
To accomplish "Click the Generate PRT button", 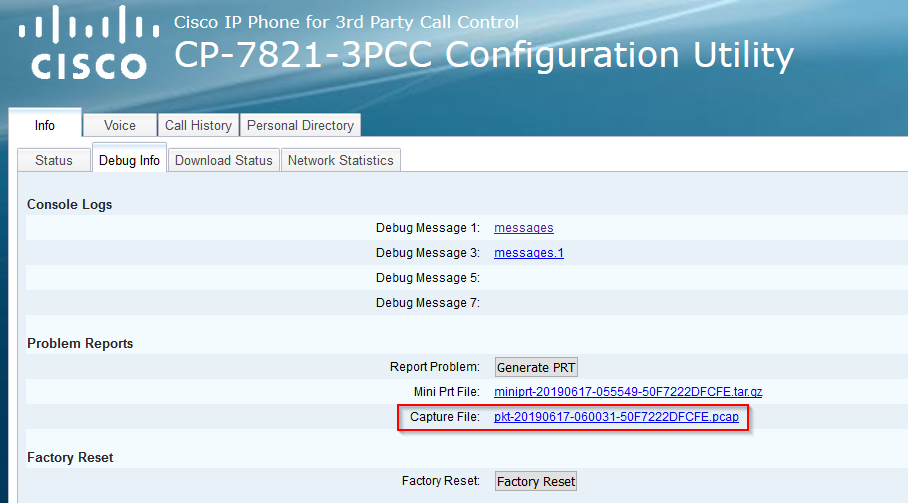I will pos(536,367).
